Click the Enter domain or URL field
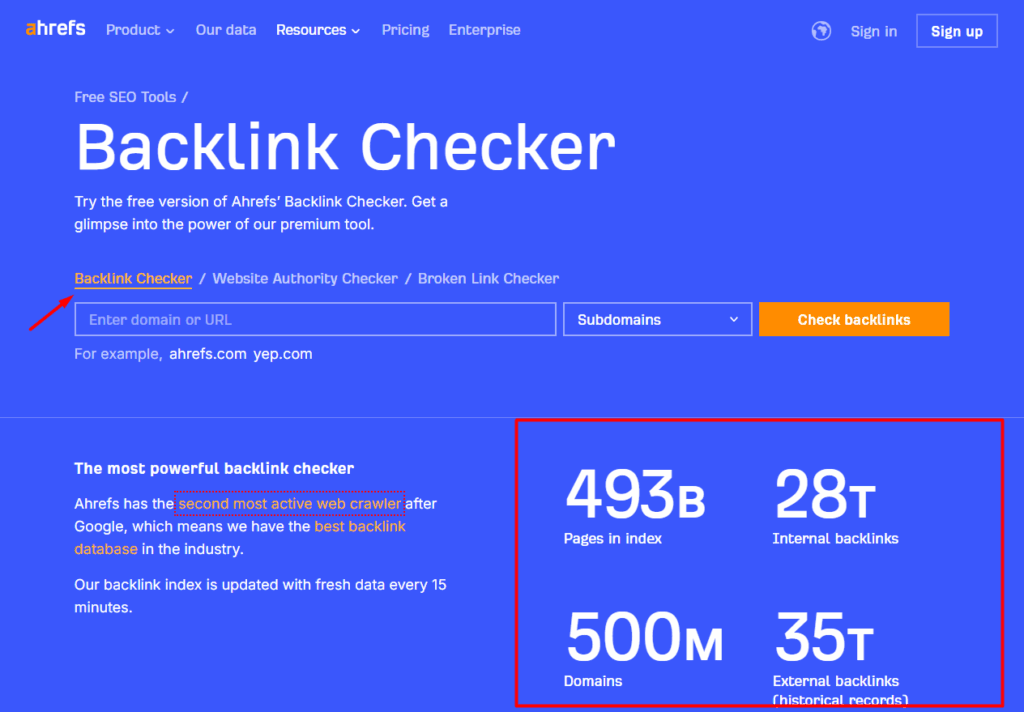1024x712 pixels. [315, 318]
